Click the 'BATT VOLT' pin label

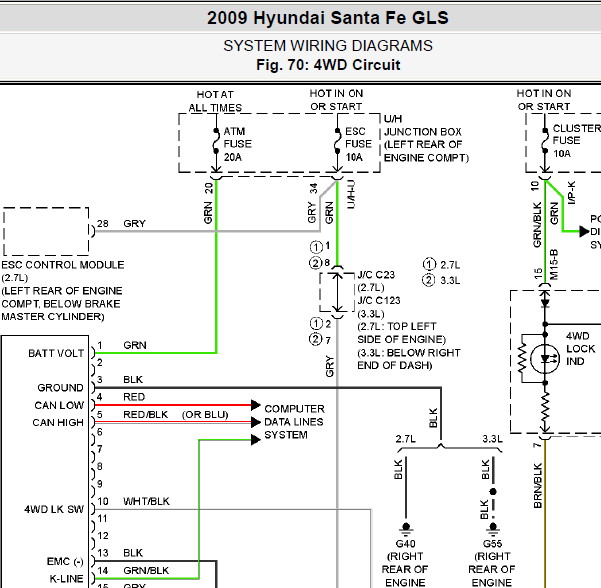click(x=56, y=353)
